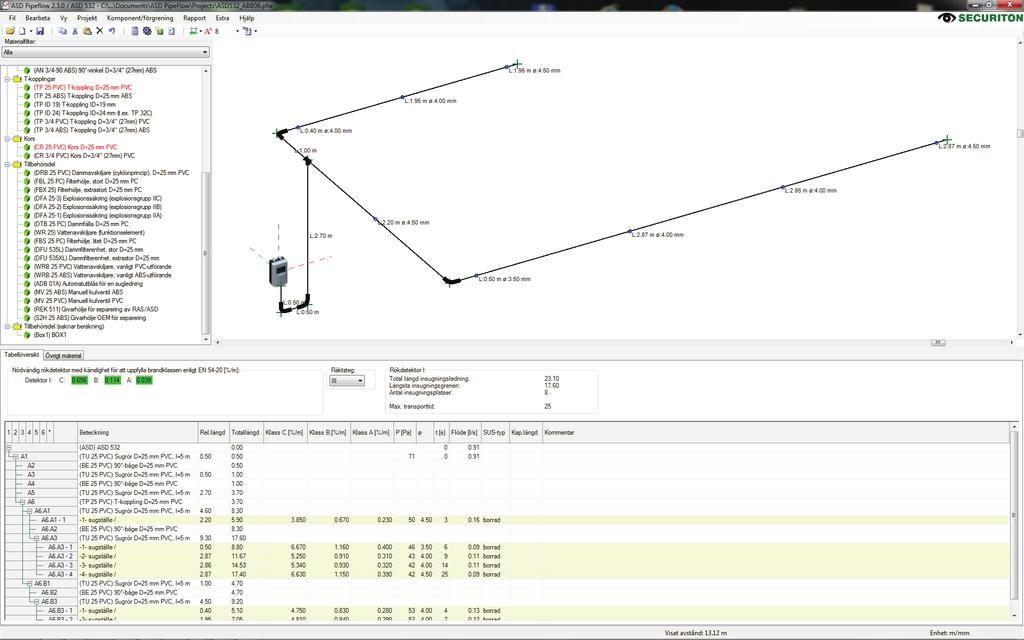Click the (ASD) ASD 532 table row
Viewport: 1024px width, 640px height.
[x=509, y=447]
